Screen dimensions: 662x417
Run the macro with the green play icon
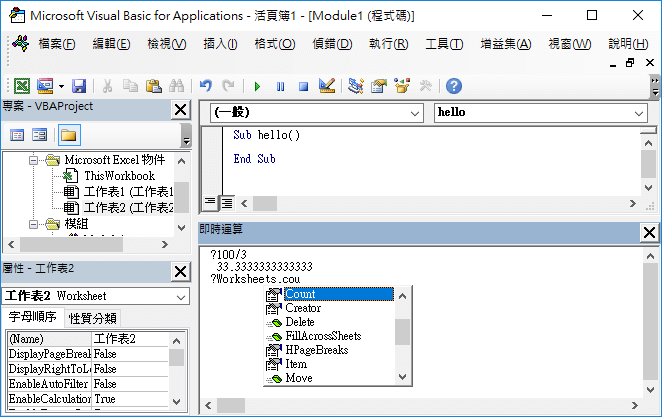[257, 87]
